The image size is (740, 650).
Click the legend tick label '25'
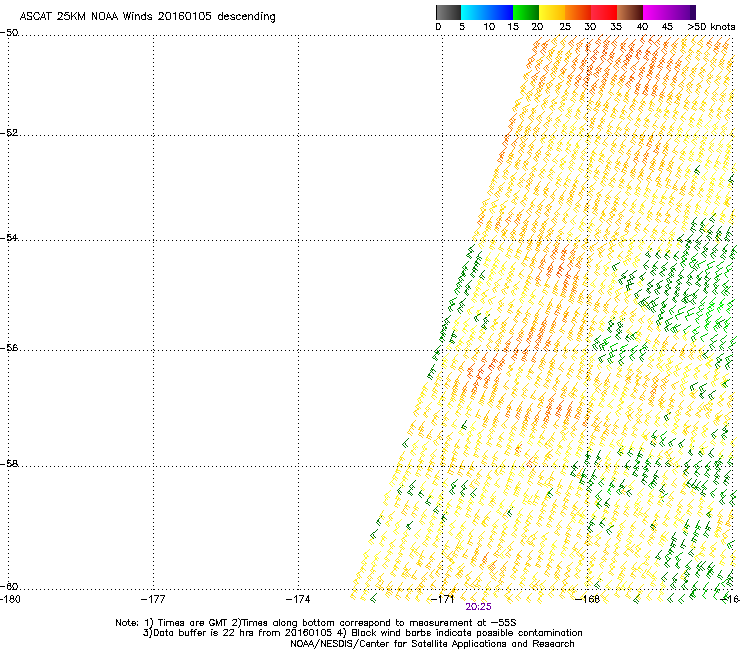click(565, 27)
